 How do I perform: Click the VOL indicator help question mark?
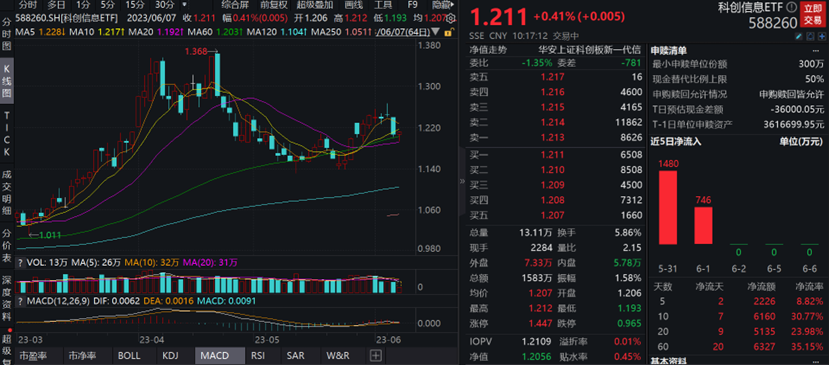[x=20, y=262]
